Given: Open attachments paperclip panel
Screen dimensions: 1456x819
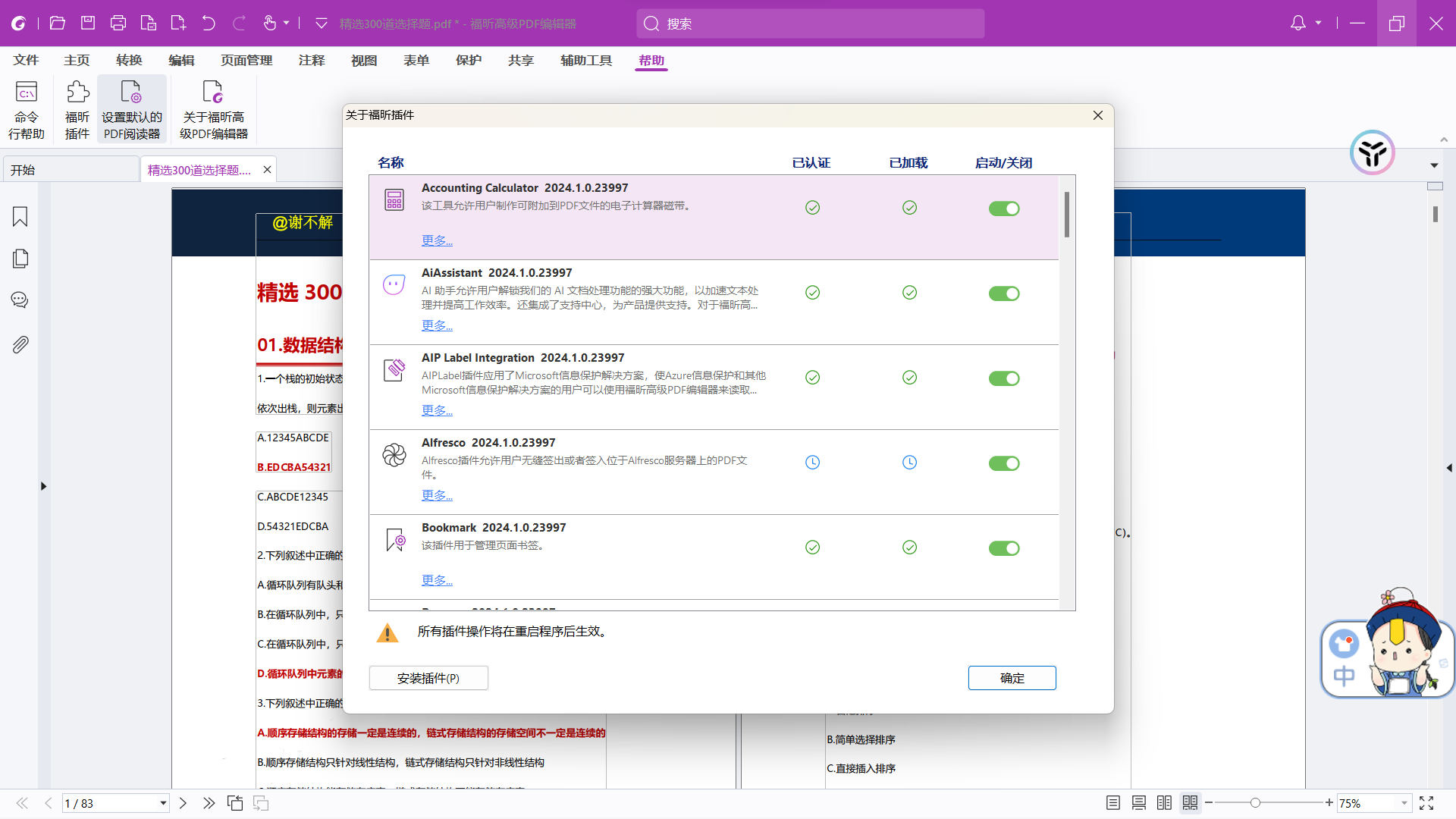Looking at the screenshot, I should tap(20, 345).
